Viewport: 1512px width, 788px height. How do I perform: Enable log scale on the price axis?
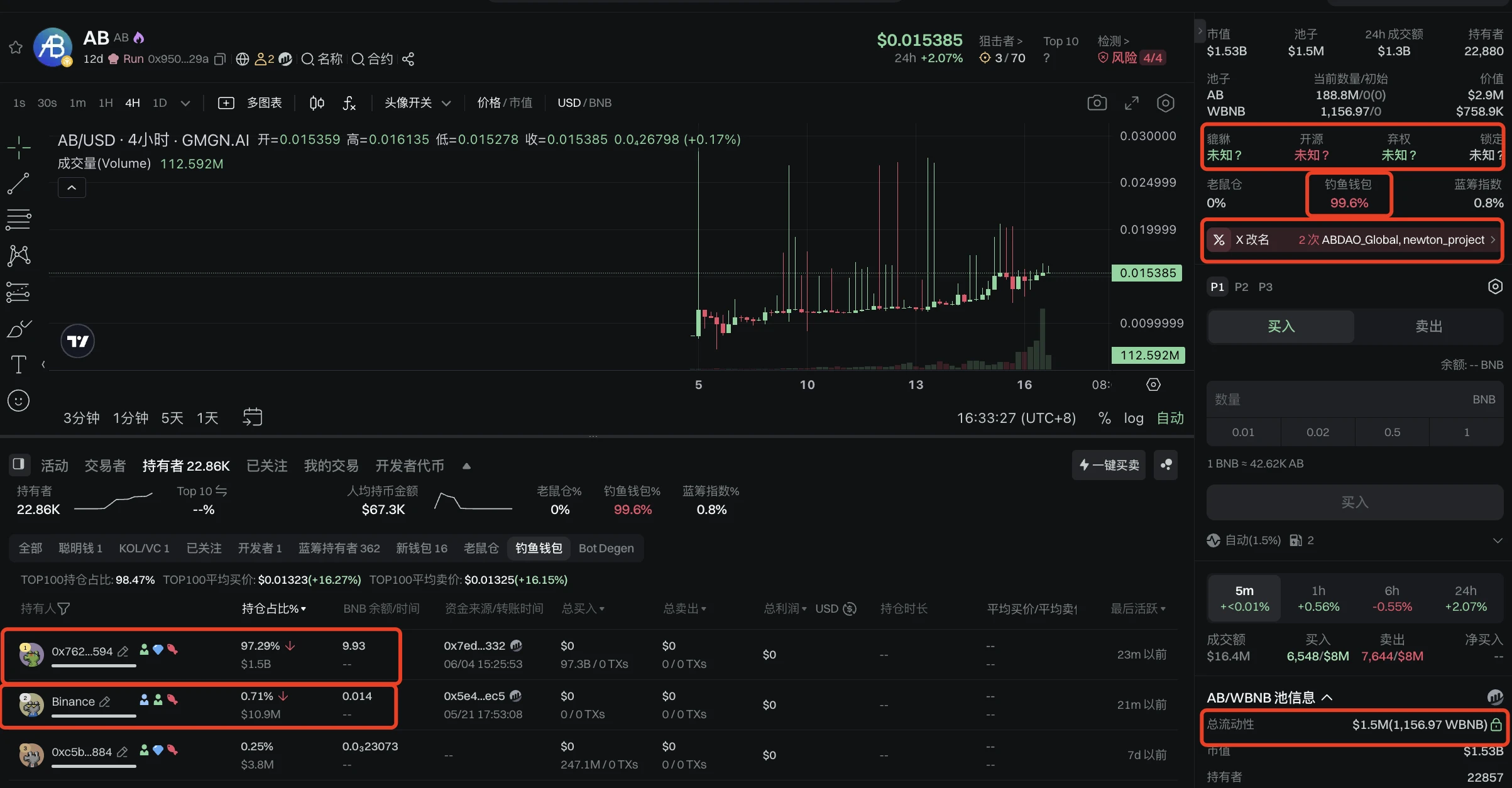pyautogui.click(x=1133, y=418)
